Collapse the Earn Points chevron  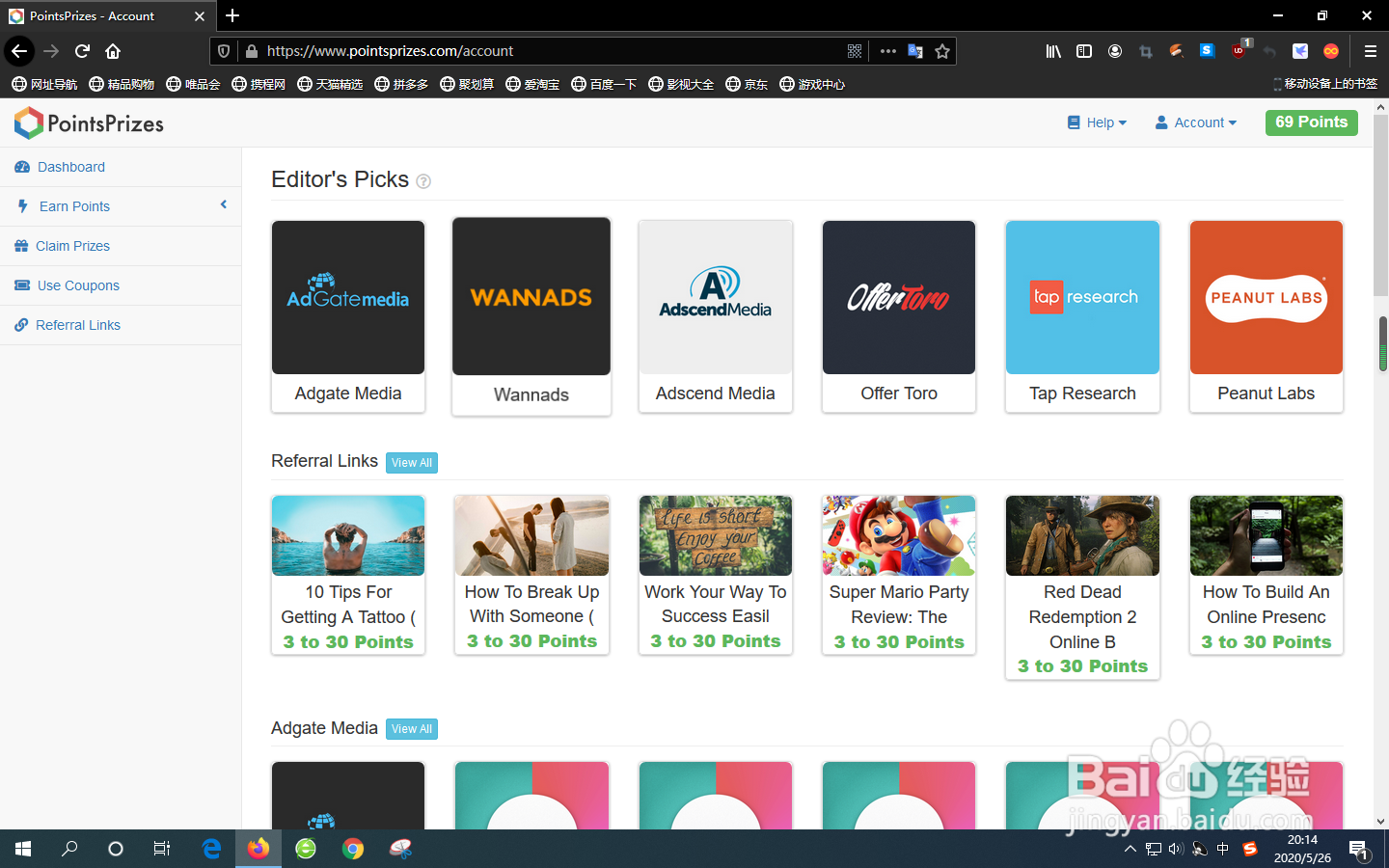click(224, 204)
